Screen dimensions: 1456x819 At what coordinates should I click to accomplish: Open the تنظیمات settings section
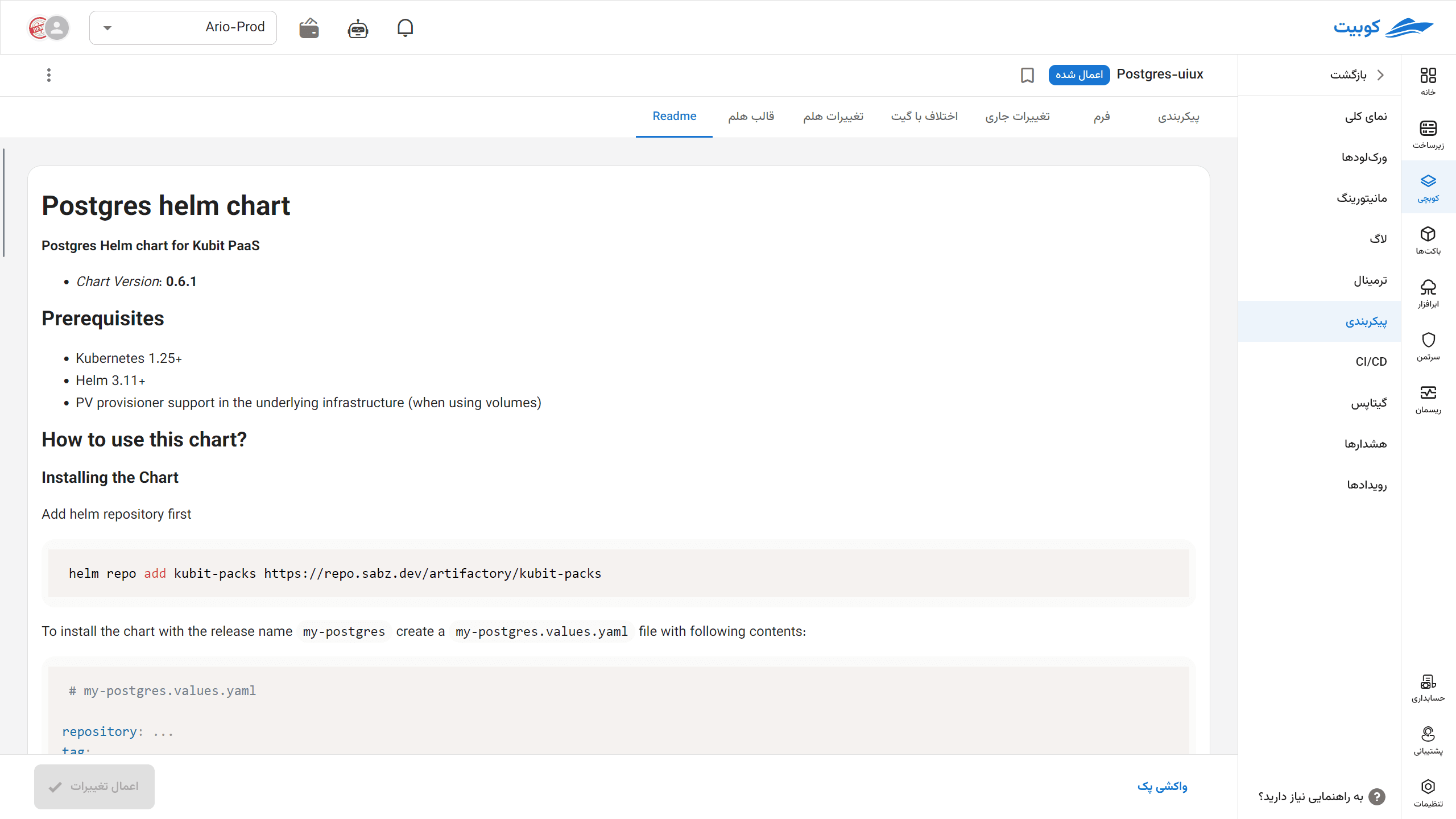[1428, 793]
